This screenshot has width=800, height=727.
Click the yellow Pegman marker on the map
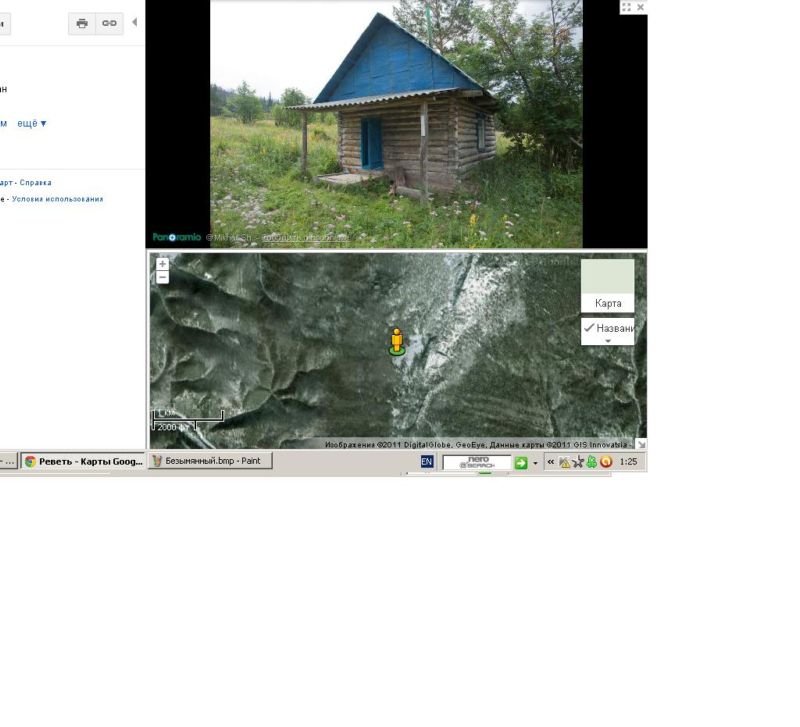[x=397, y=342]
